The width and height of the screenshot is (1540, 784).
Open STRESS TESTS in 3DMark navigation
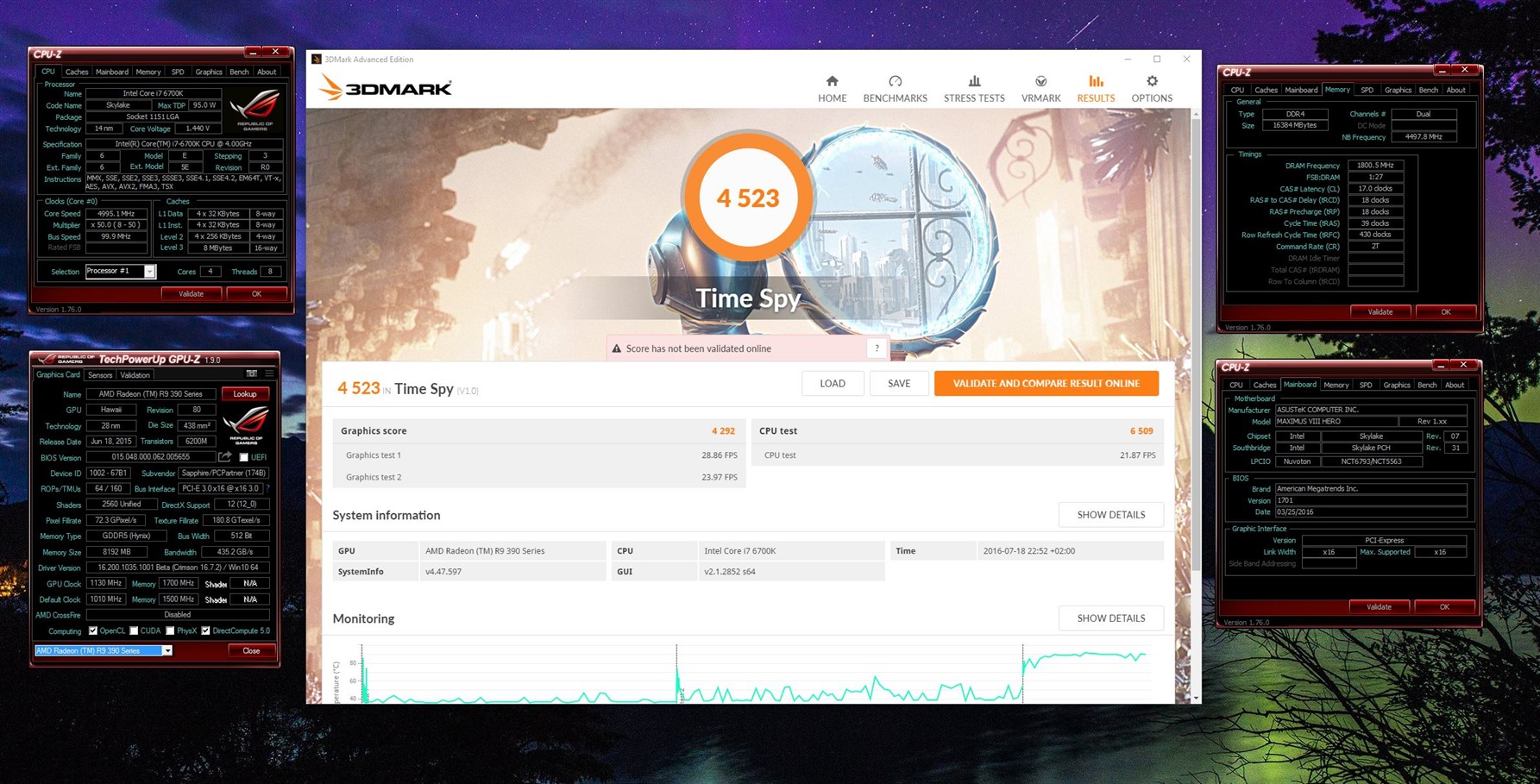click(974, 89)
